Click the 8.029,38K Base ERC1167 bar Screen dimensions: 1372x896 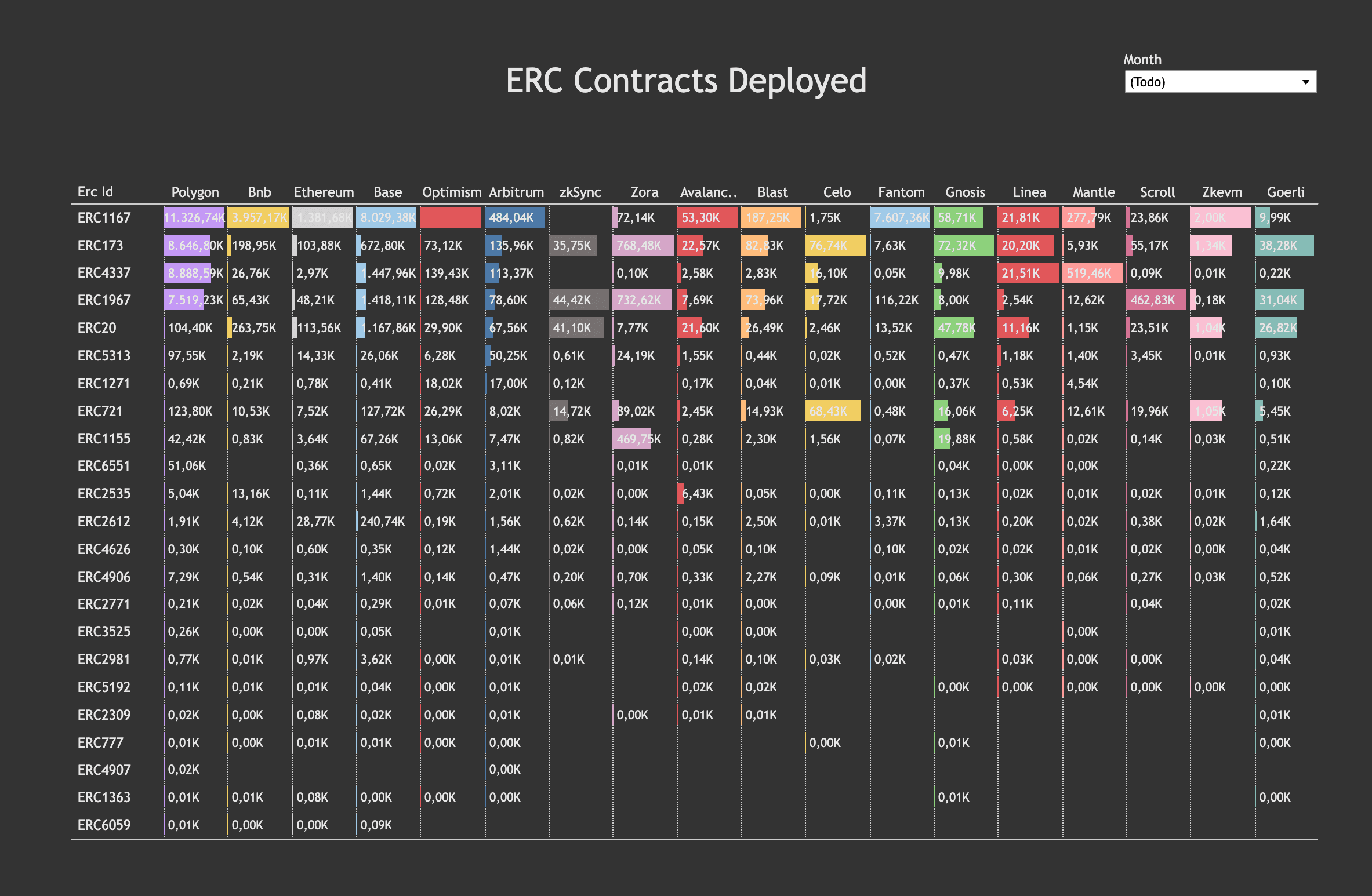click(x=387, y=218)
